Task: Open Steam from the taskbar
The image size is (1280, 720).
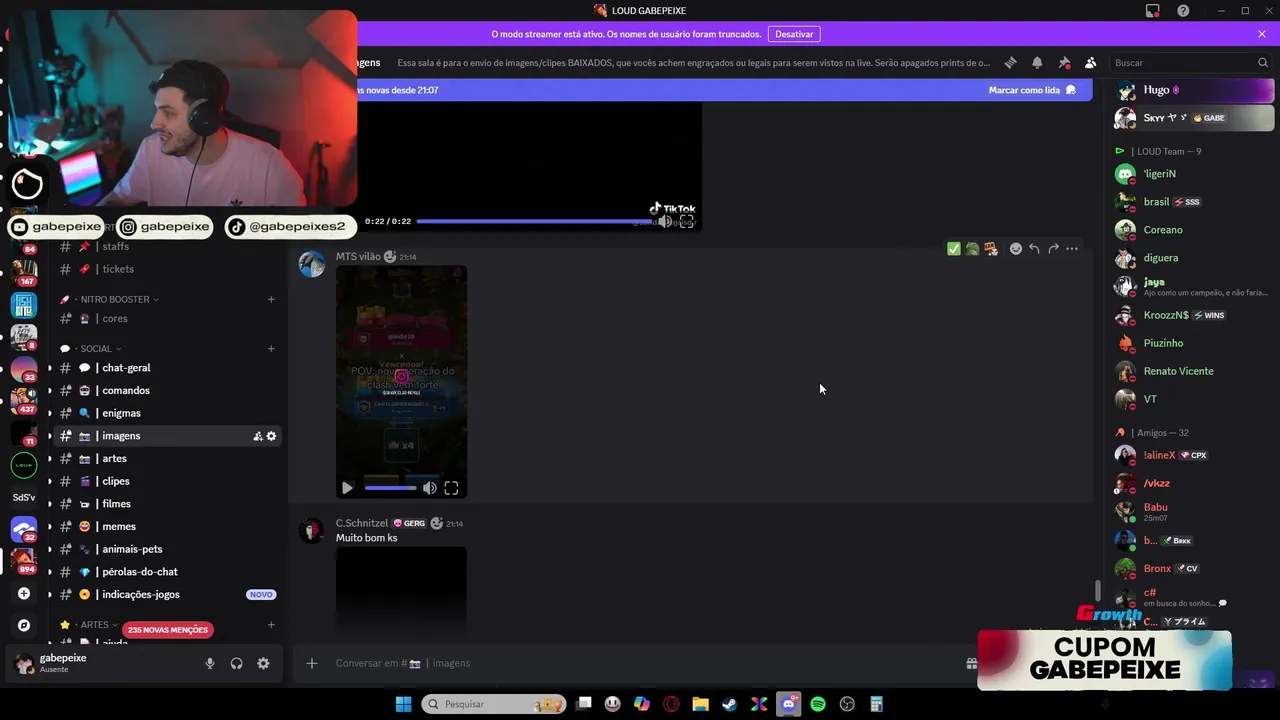Action: pyautogui.click(x=730, y=704)
